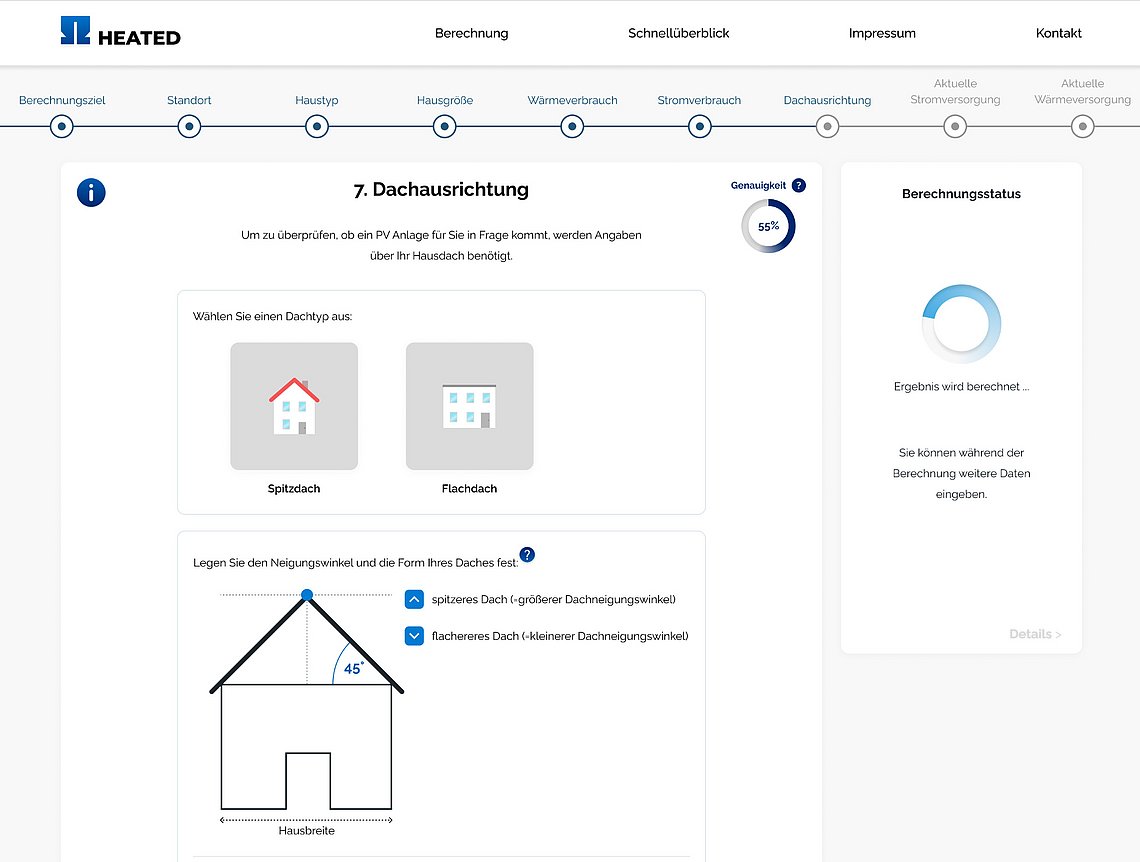Increase roof pitch with up chevron
The width and height of the screenshot is (1140, 862).
click(x=414, y=599)
